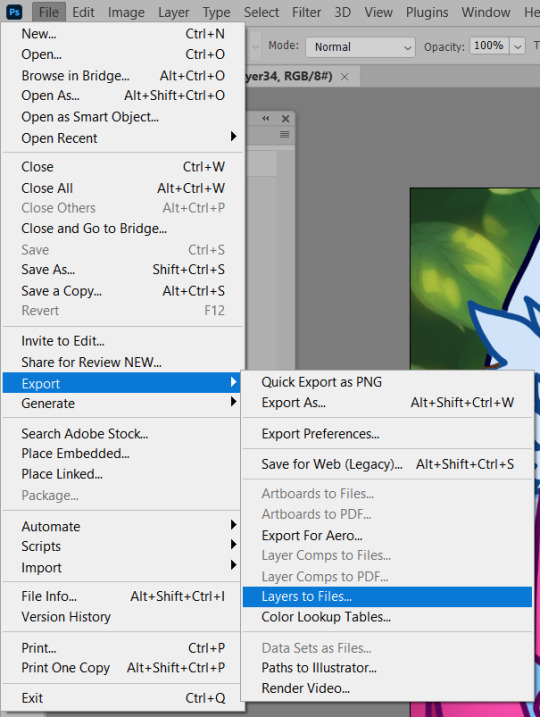Open the View menu
The width and height of the screenshot is (540, 717).
point(378,12)
